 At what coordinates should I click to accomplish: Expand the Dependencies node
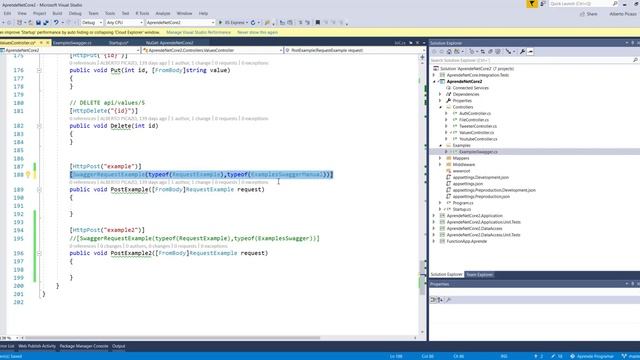(x=440, y=94)
